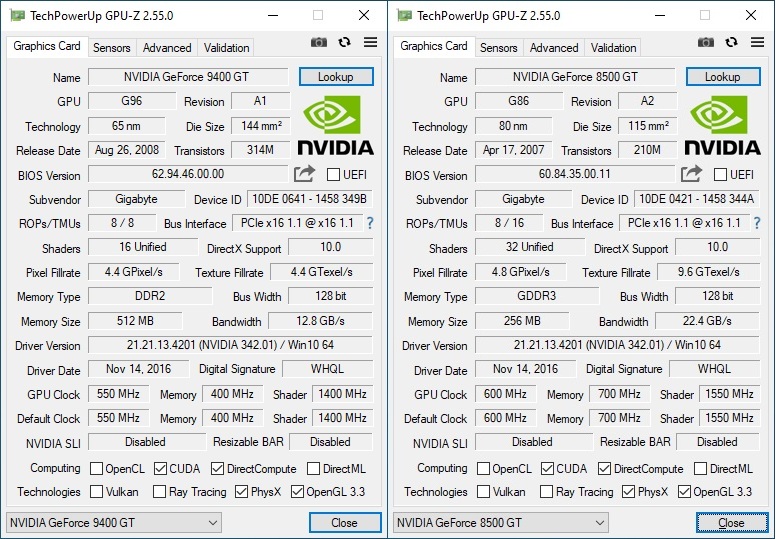Click NVIDIA logo in 8500 GT window
The height and width of the screenshot is (539, 776).
click(x=723, y=125)
